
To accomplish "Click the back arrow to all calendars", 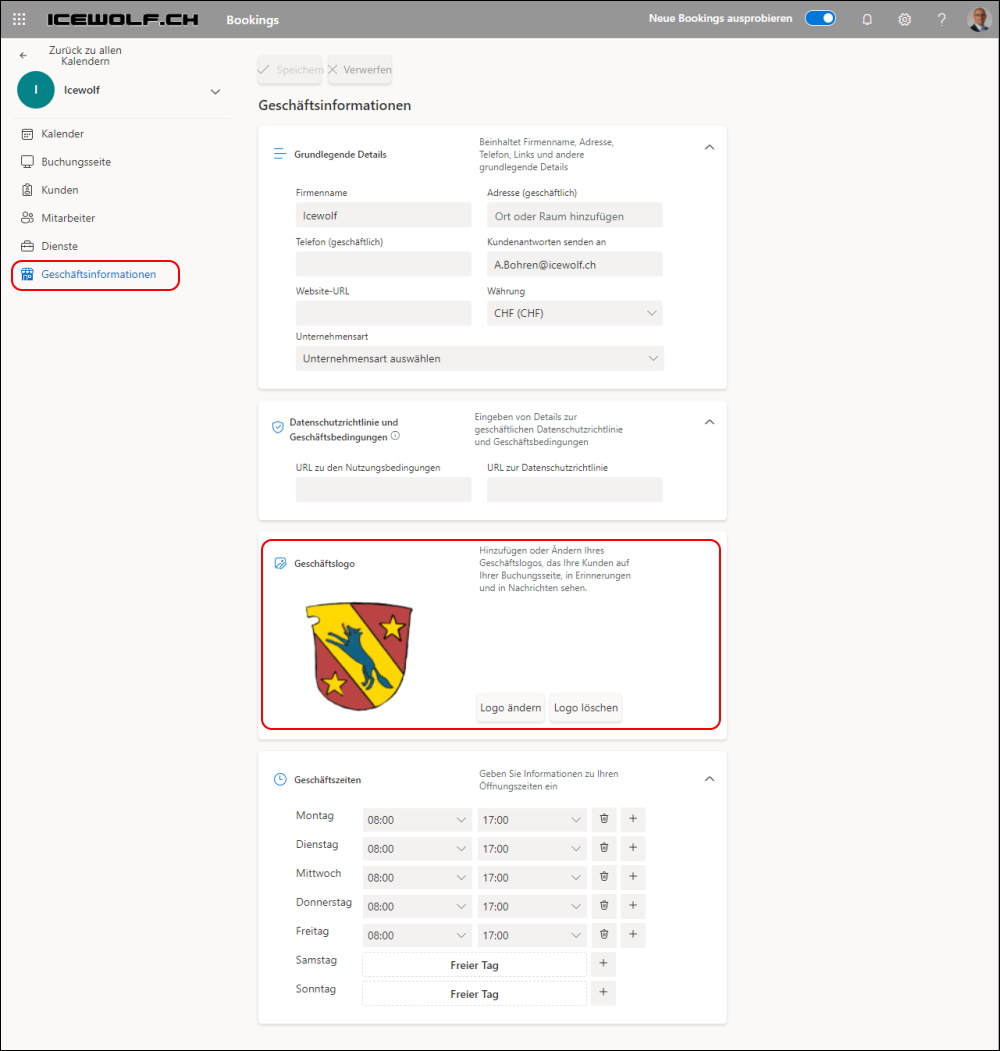I will tap(23, 56).
